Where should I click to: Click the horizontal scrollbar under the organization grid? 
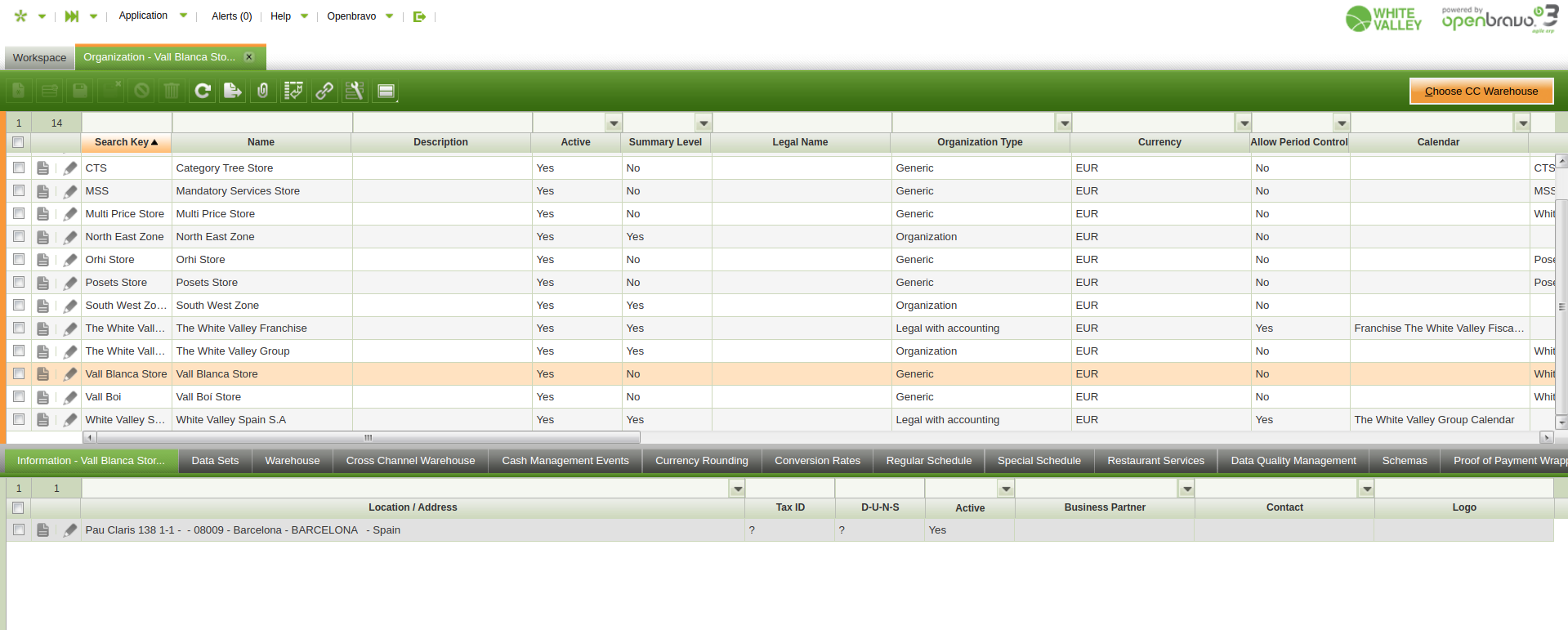point(368,437)
